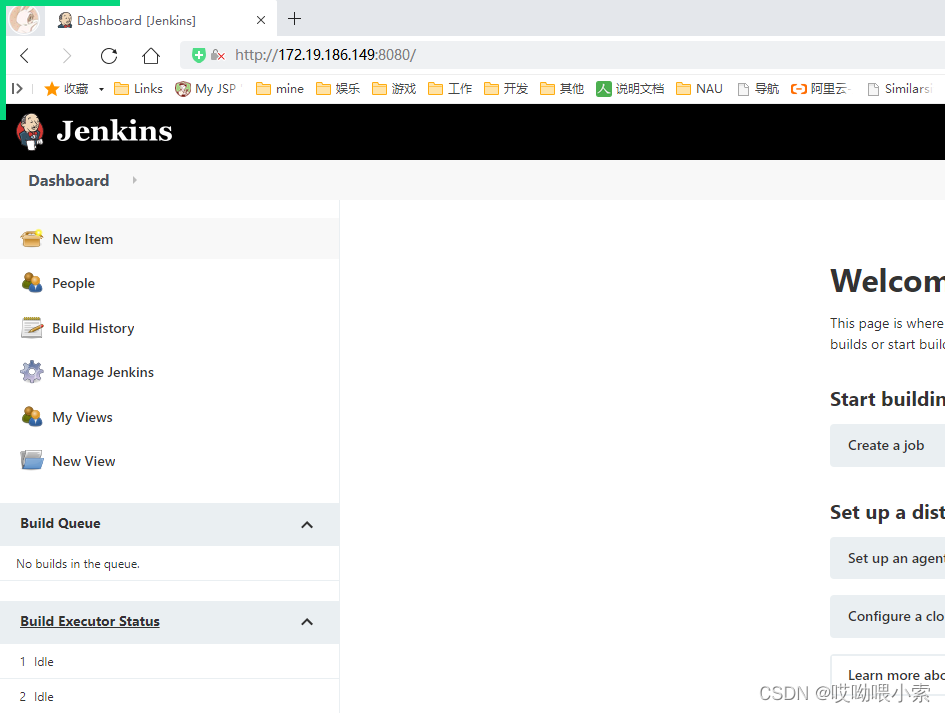The image size is (945, 713).
Task: Click the Build History notepad icon
Action: tap(31, 327)
